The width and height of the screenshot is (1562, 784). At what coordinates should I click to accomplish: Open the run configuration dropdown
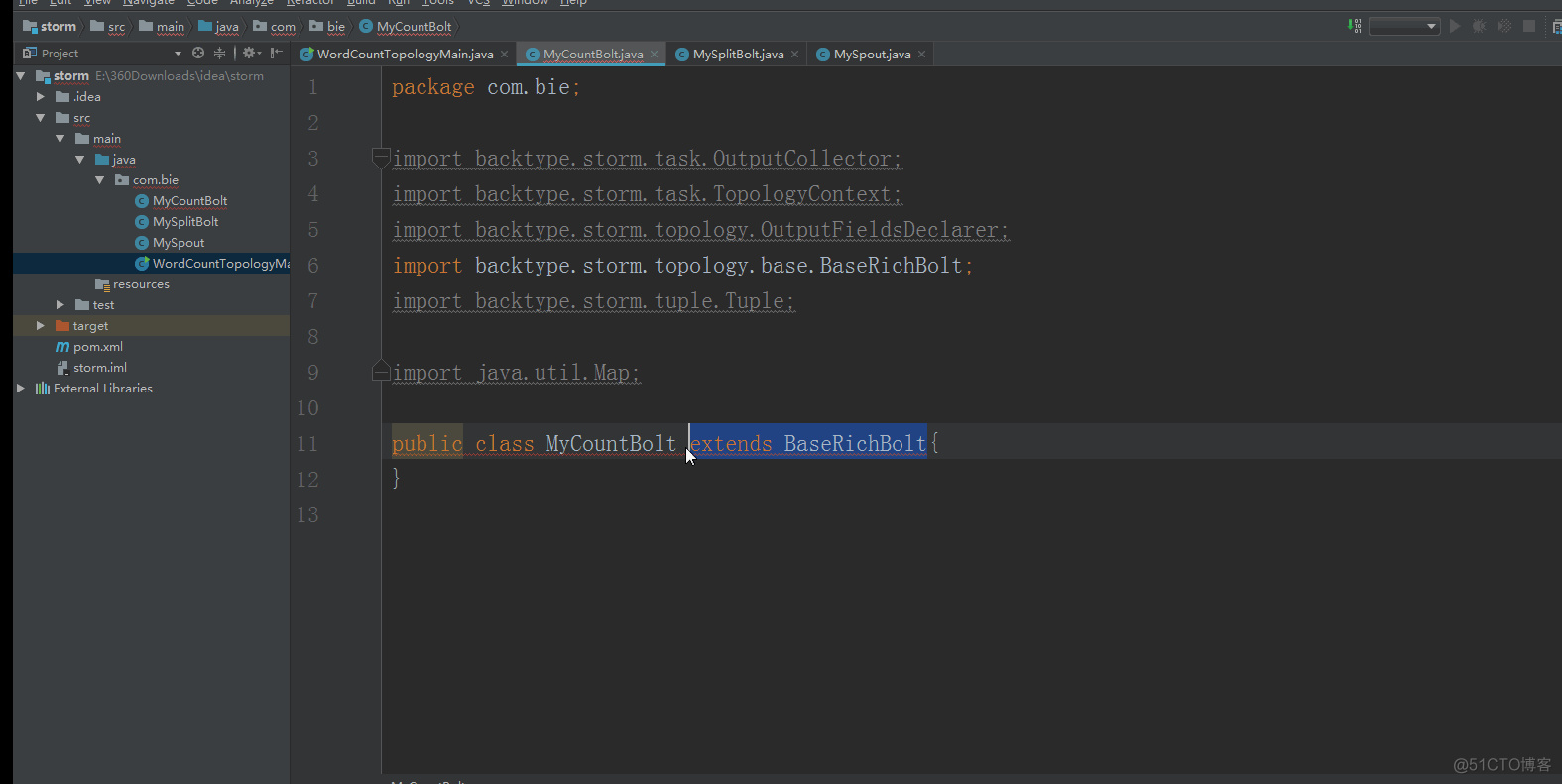[x=1404, y=27]
